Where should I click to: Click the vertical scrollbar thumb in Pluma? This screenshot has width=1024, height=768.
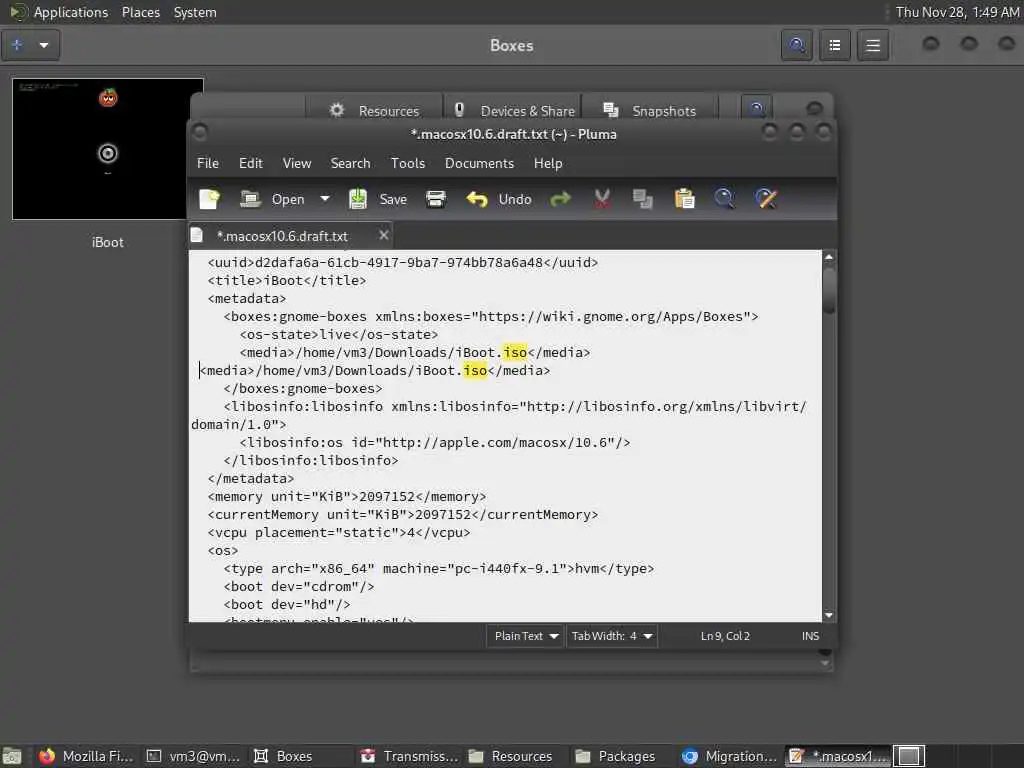[829, 289]
